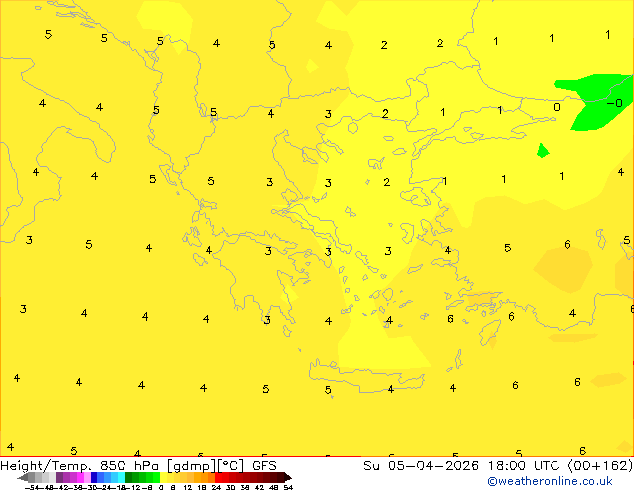Click the "-0" value inside green area
The height and width of the screenshot is (490, 634).
[614, 103]
